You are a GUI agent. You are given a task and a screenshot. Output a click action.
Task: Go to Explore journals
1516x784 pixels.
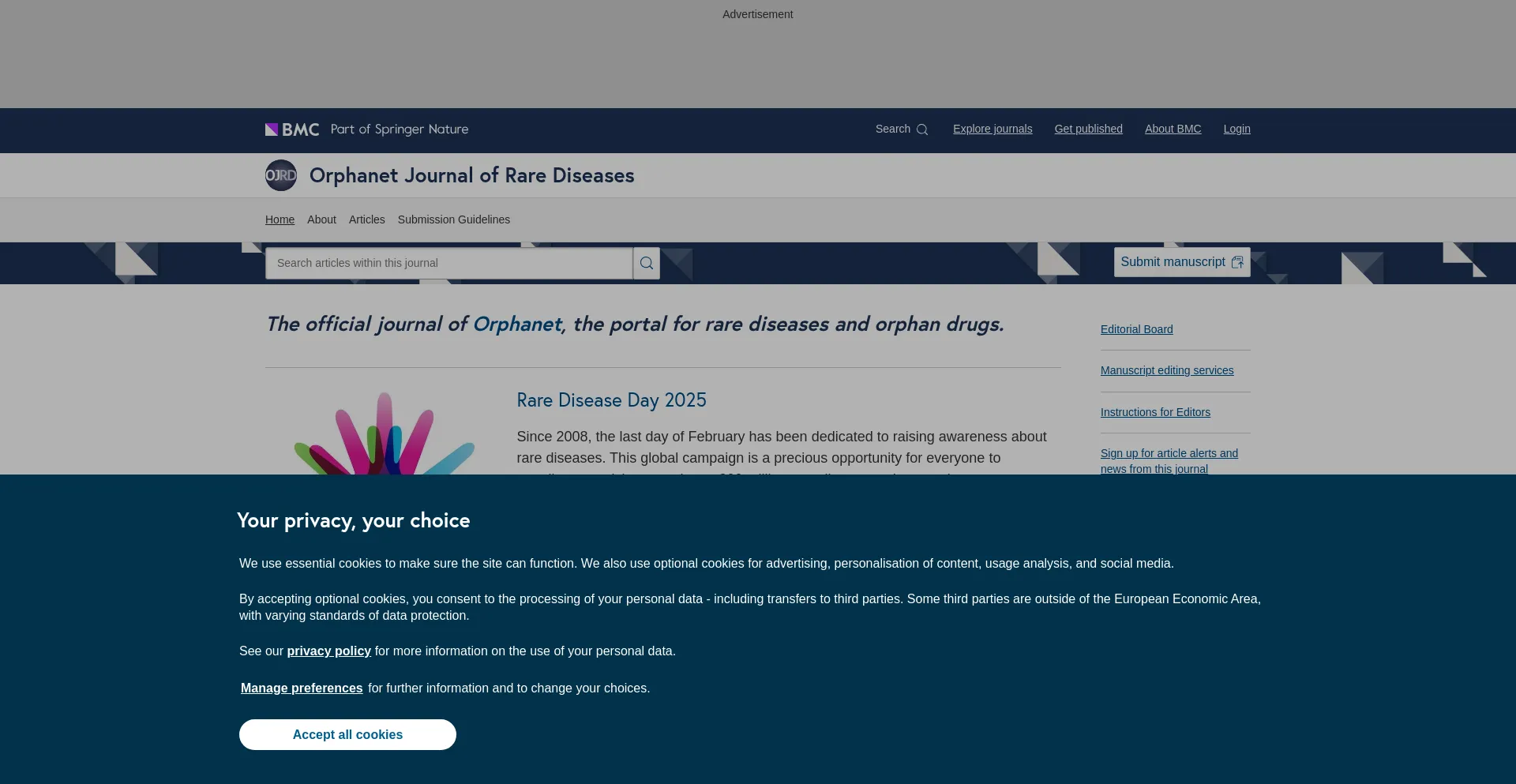(x=993, y=129)
